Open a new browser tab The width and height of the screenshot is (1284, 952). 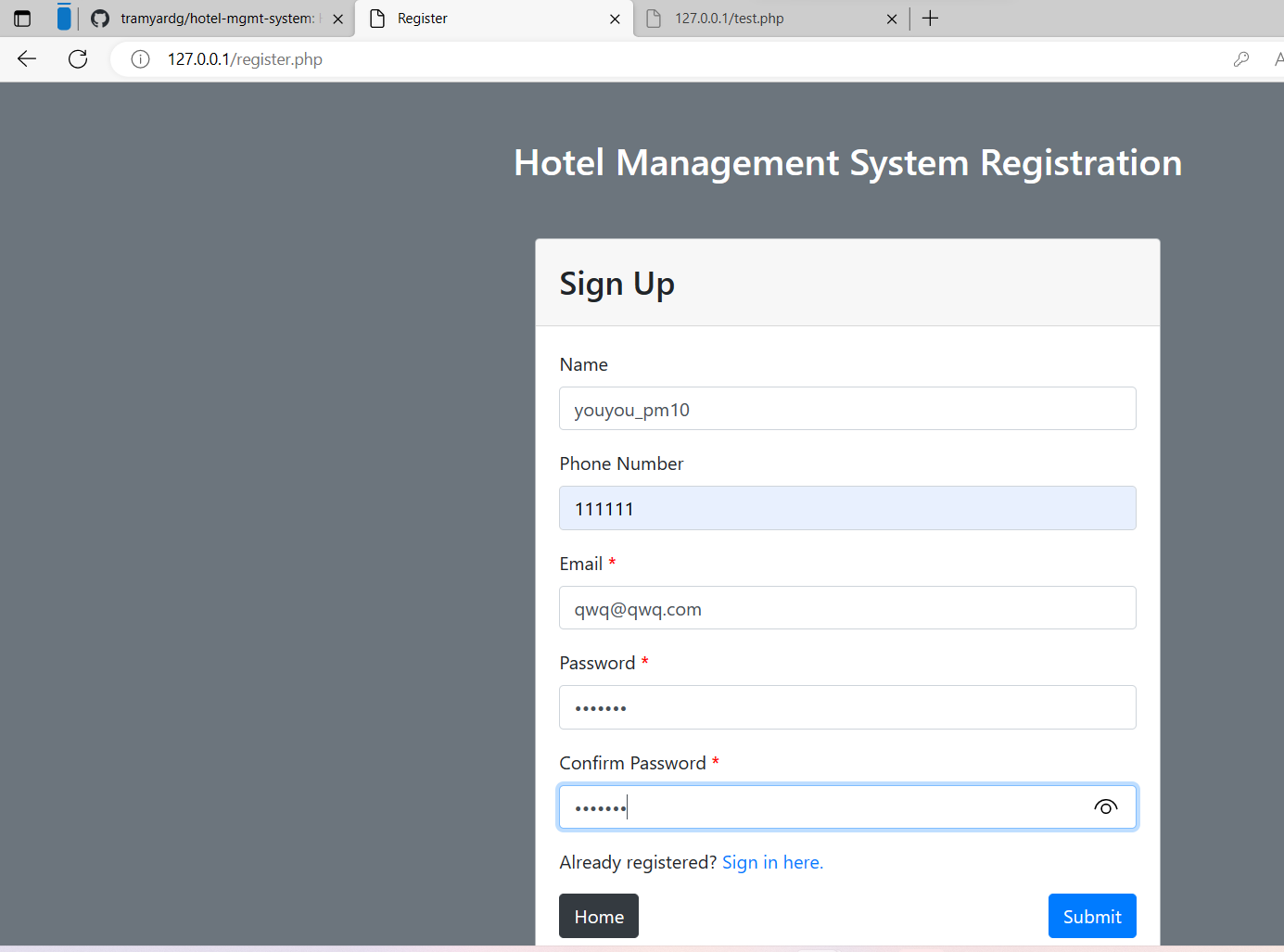point(931,19)
